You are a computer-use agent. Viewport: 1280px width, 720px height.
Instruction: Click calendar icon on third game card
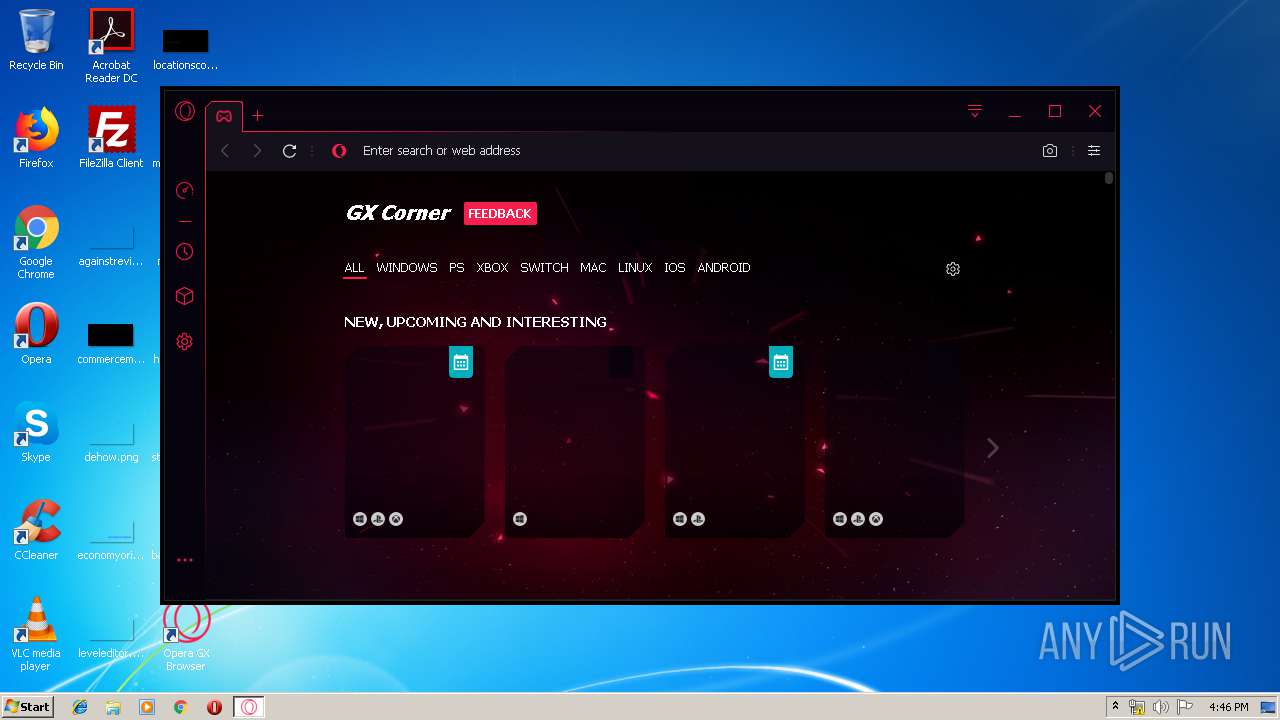781,363
